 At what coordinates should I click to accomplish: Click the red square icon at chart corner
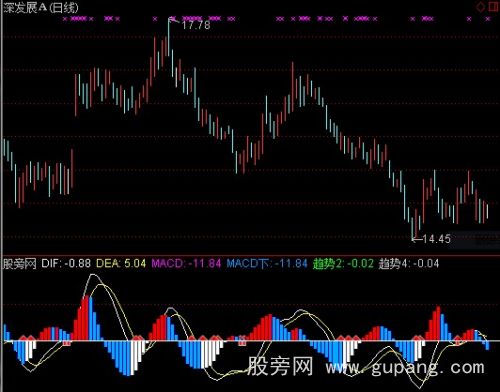(x=493, y=7)
